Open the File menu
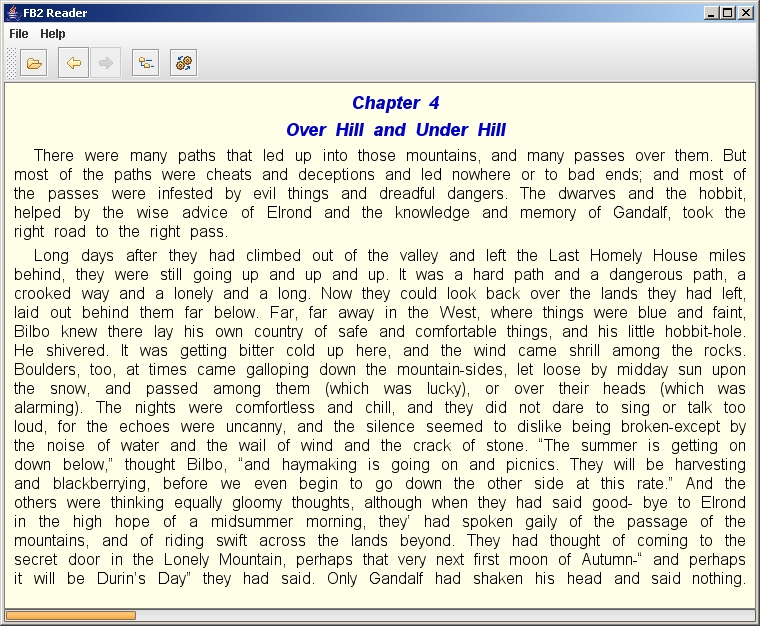The height and width of the screenshot is (626, 760). coord(19,34)
